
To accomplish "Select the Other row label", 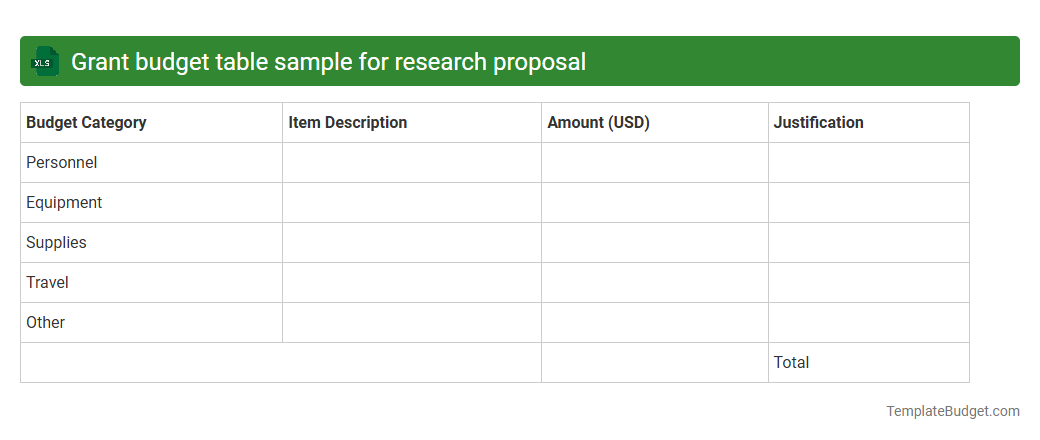I will [46, 323].
